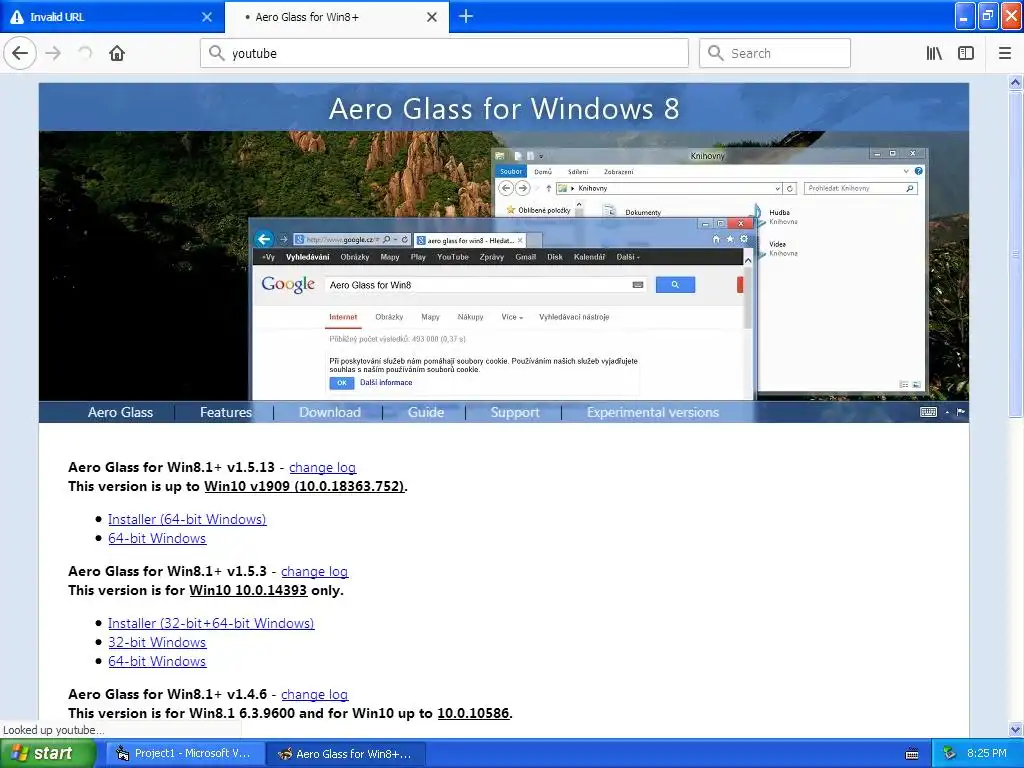
Task: Click the banner screenshot of Google search window
Action: [x=502, y=308]
